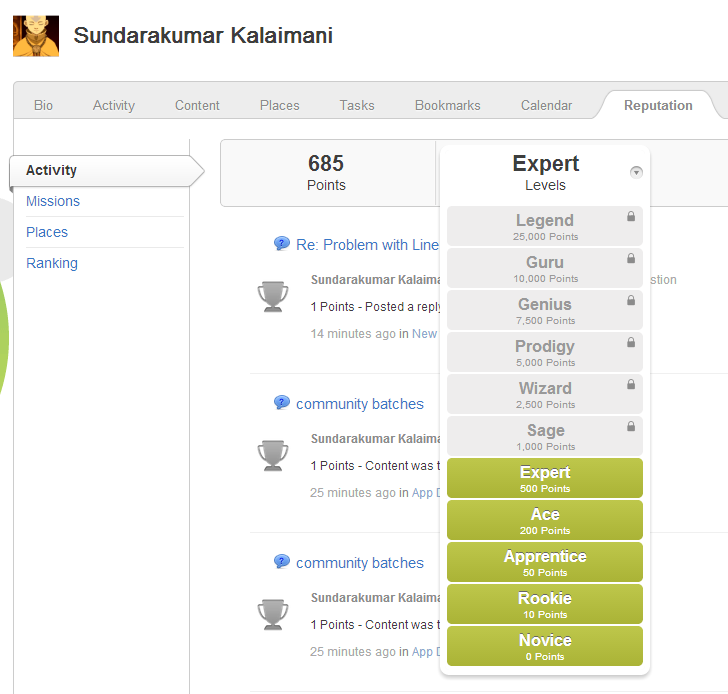728x694 pixels.
Task: Open 'Re: Problem with Line' discussion link
Action: coord(367,245)
